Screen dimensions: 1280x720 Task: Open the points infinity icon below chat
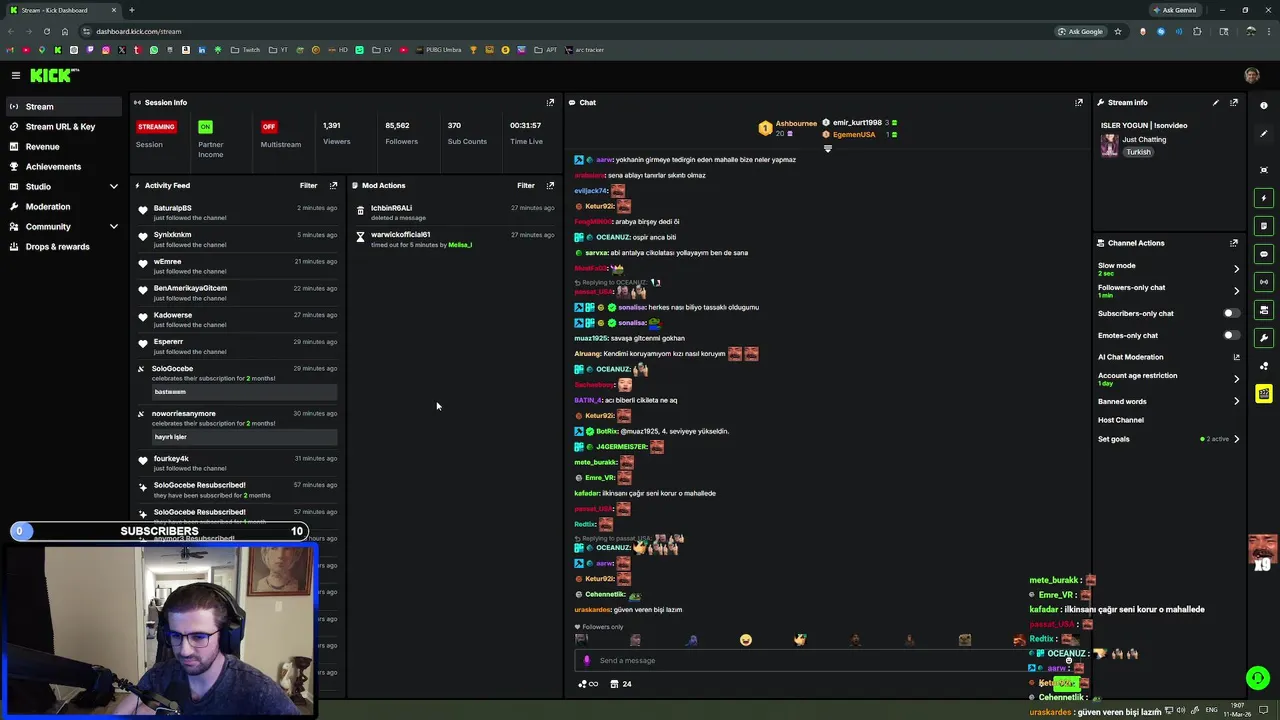[588, 684]
